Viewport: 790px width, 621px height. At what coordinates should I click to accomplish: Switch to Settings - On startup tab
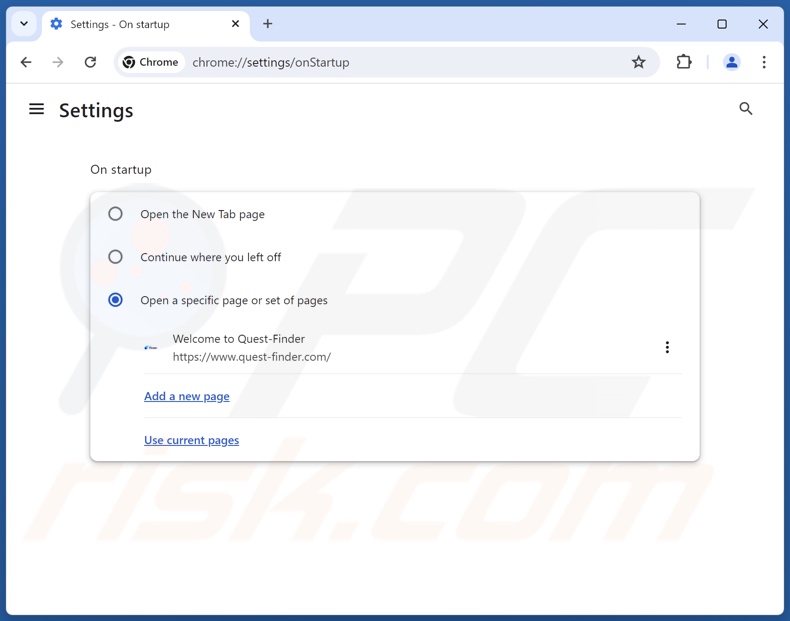130,24
